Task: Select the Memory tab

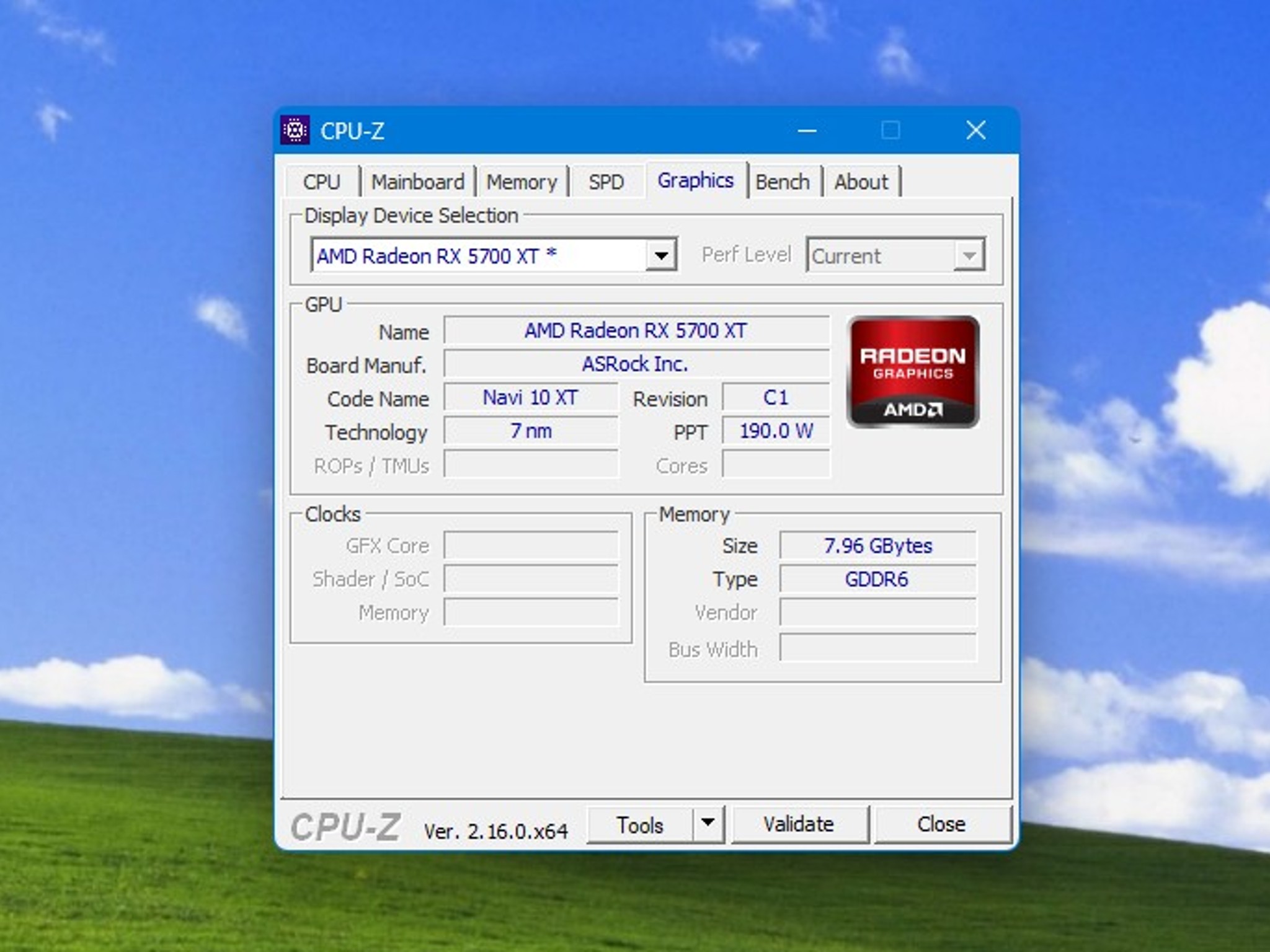Action: [522, 182]
